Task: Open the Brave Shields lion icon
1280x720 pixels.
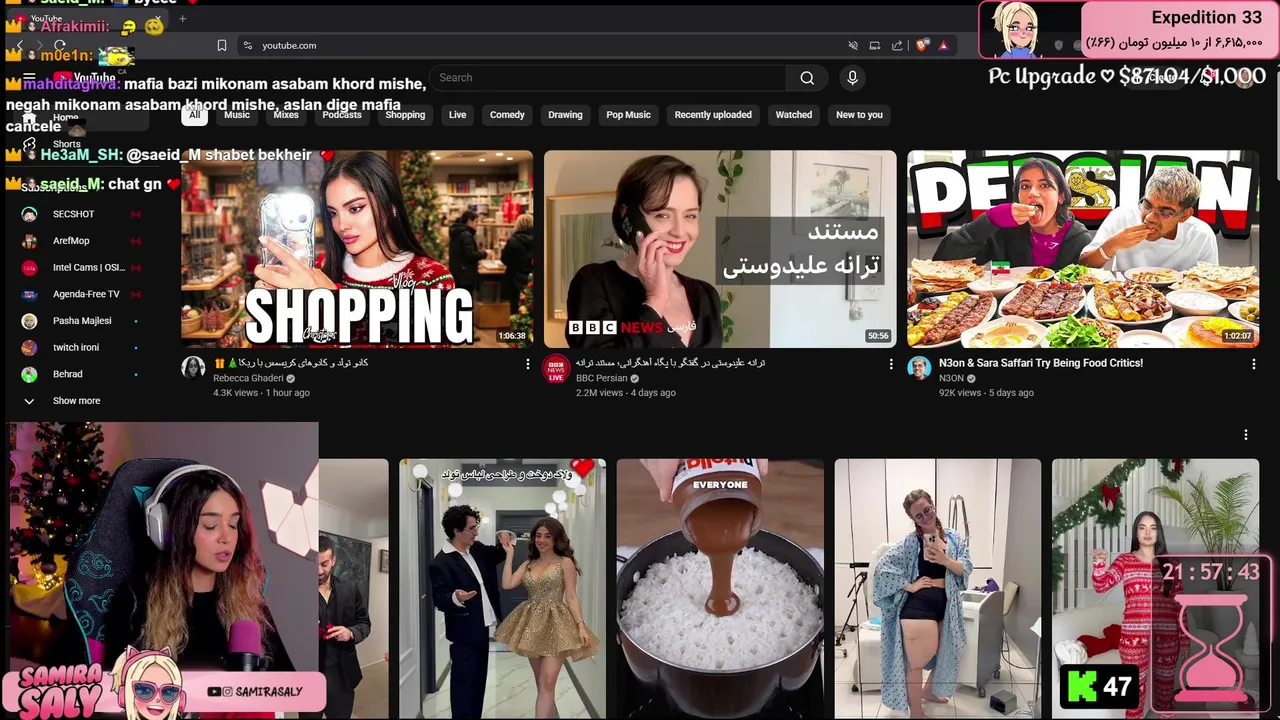Action: click(922, 45)
